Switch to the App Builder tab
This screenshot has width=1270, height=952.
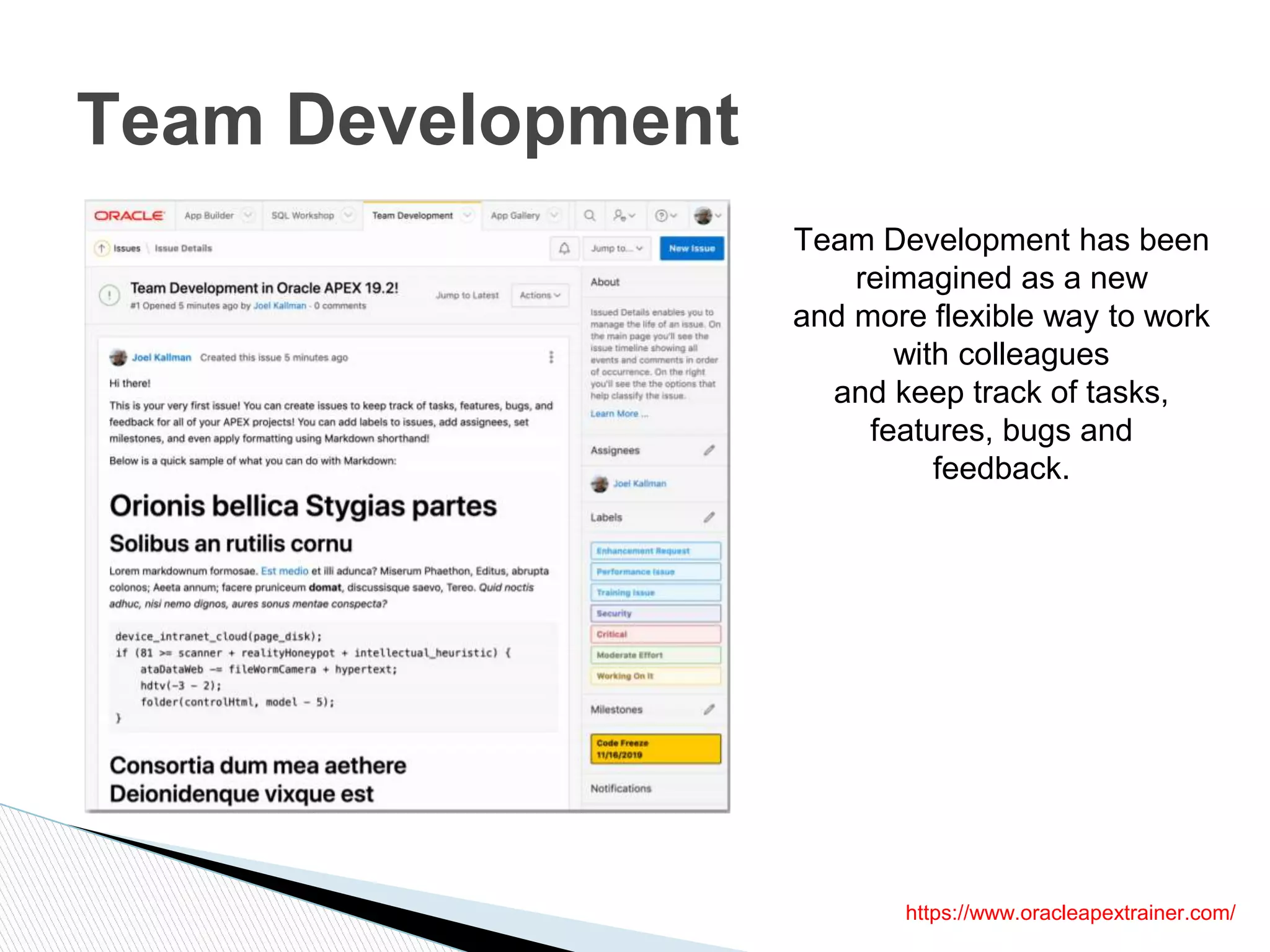[209, 216]
